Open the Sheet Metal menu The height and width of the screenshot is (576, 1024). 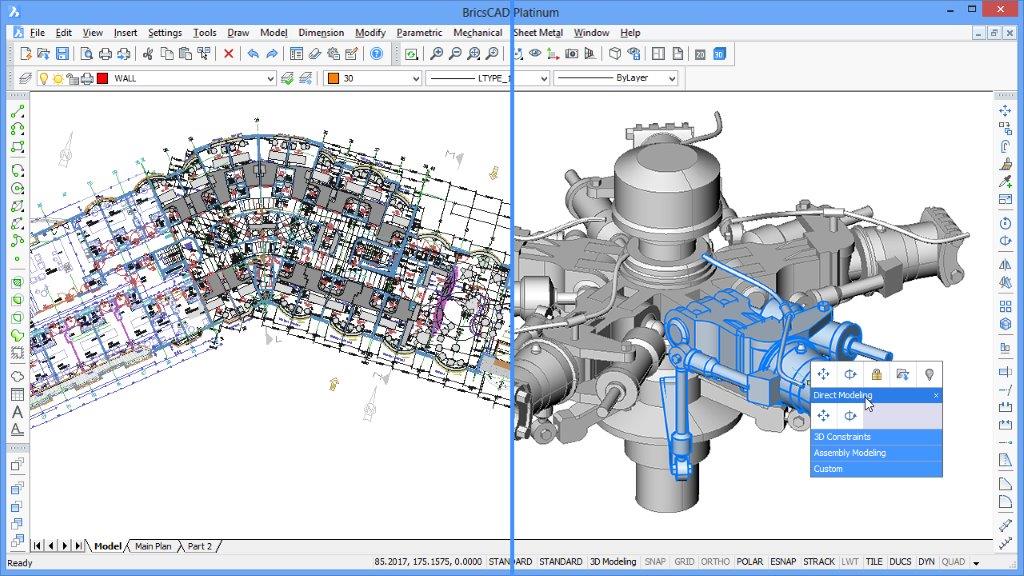[x=538, y=33]
